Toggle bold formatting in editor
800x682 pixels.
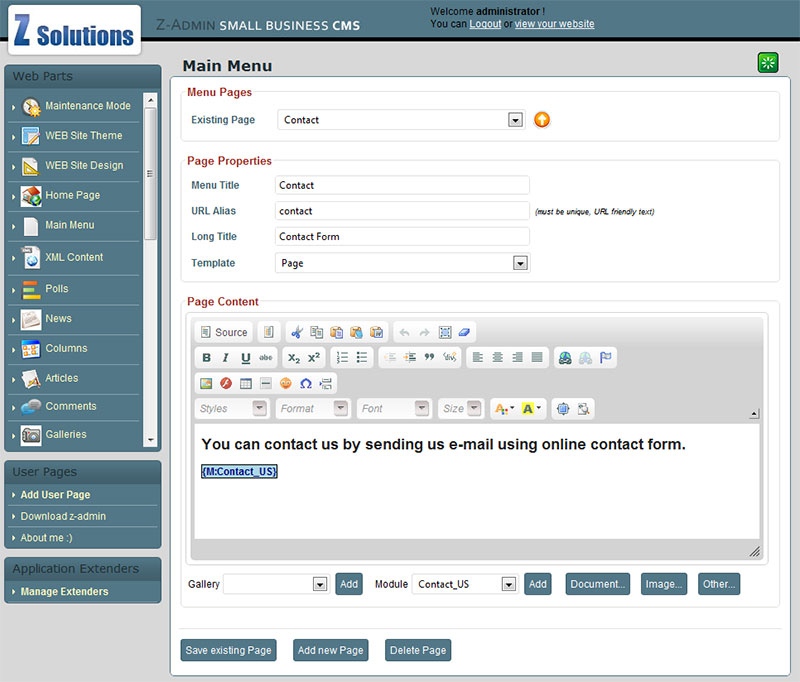coord(207,358)
